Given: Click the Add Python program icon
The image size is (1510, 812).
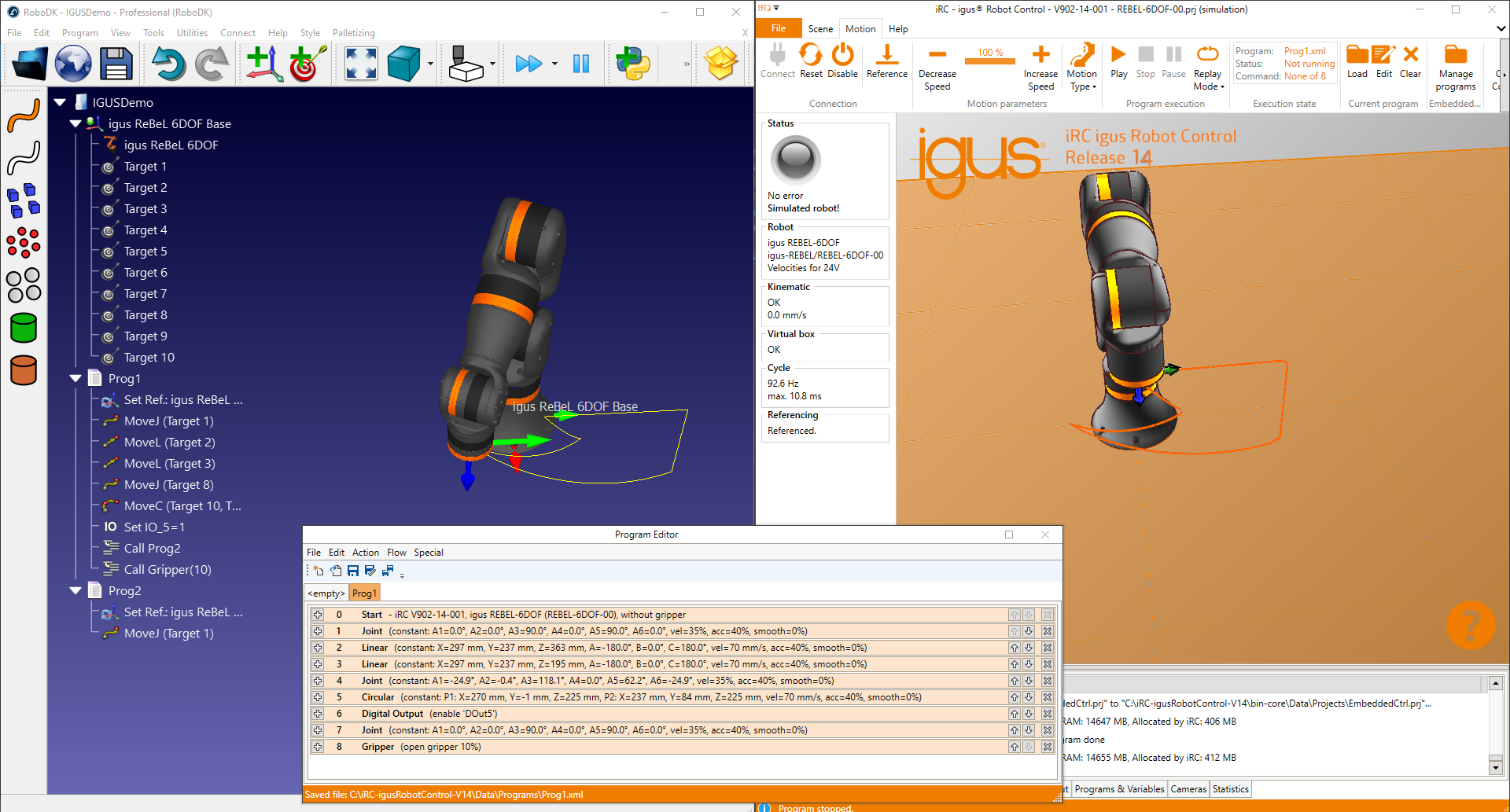Looking at the screenshot, I should click(632, 64).
